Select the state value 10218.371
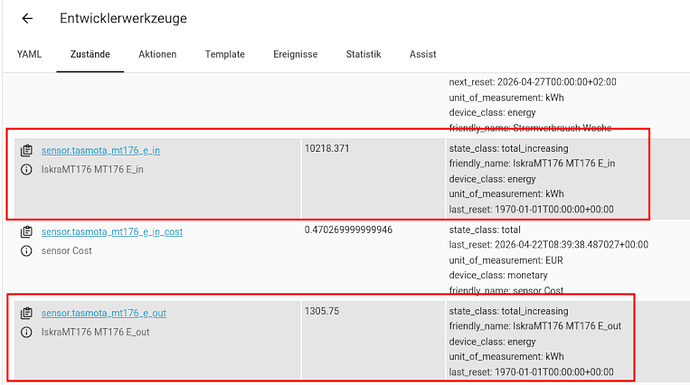Image resolution: width=690 pixels, height=385 pixels. tap(327, 149)
